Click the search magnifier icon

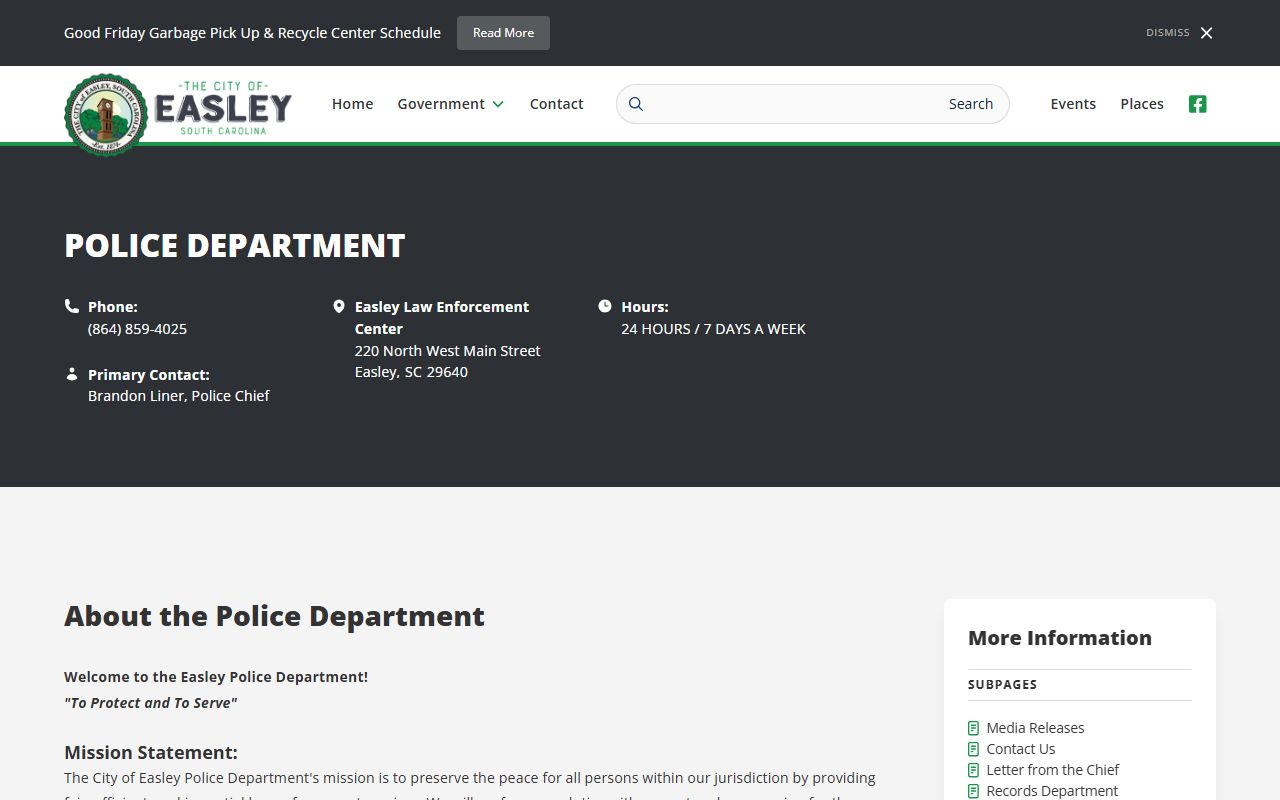pyautogui.click(x=636, y=104)
